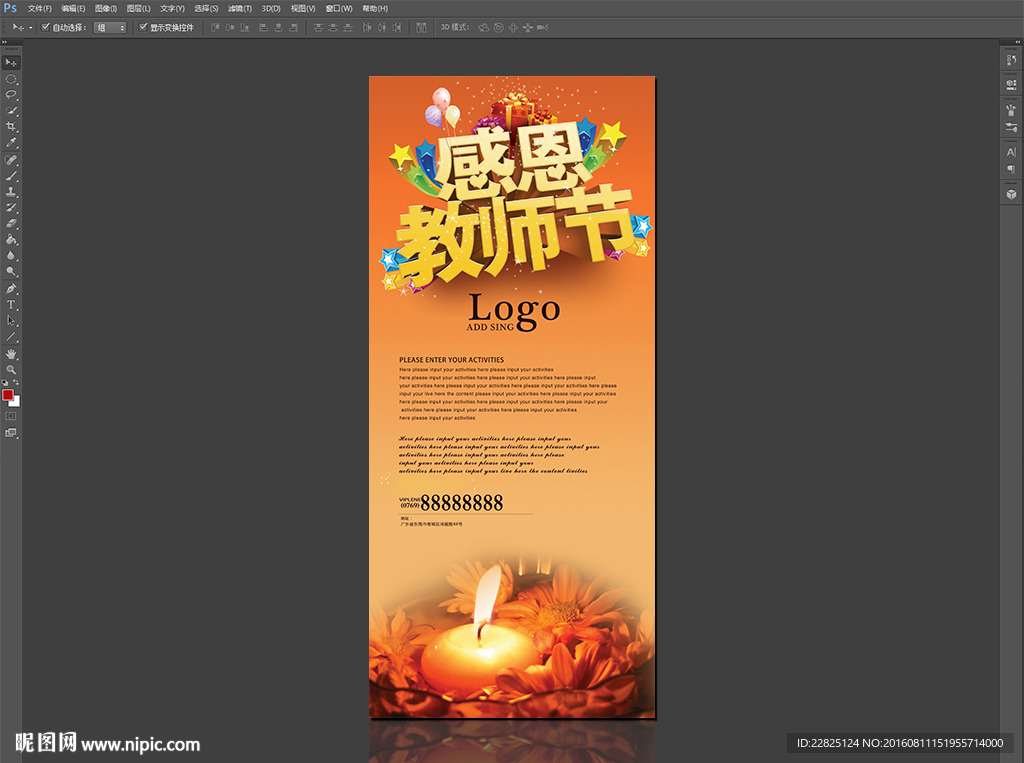Click the foreground red color swatch
The image size is (1024, 763).
pyautogui.click(x=8, y=395)
